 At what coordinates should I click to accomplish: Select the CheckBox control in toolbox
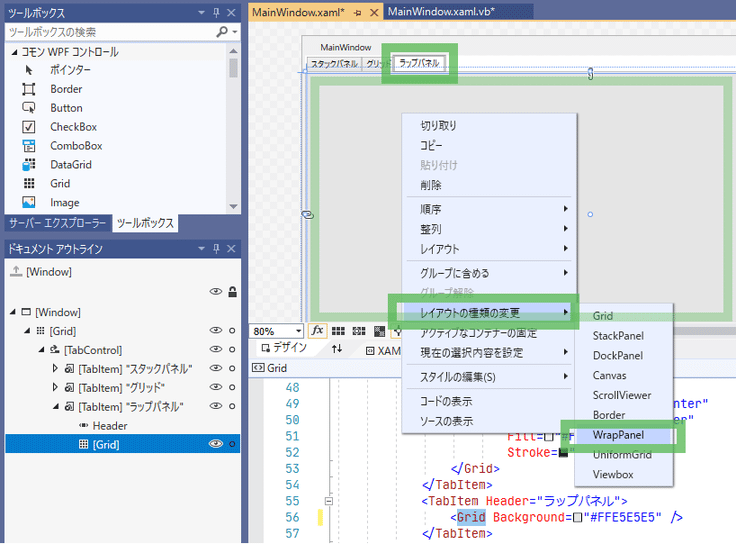tap(73, 127)
